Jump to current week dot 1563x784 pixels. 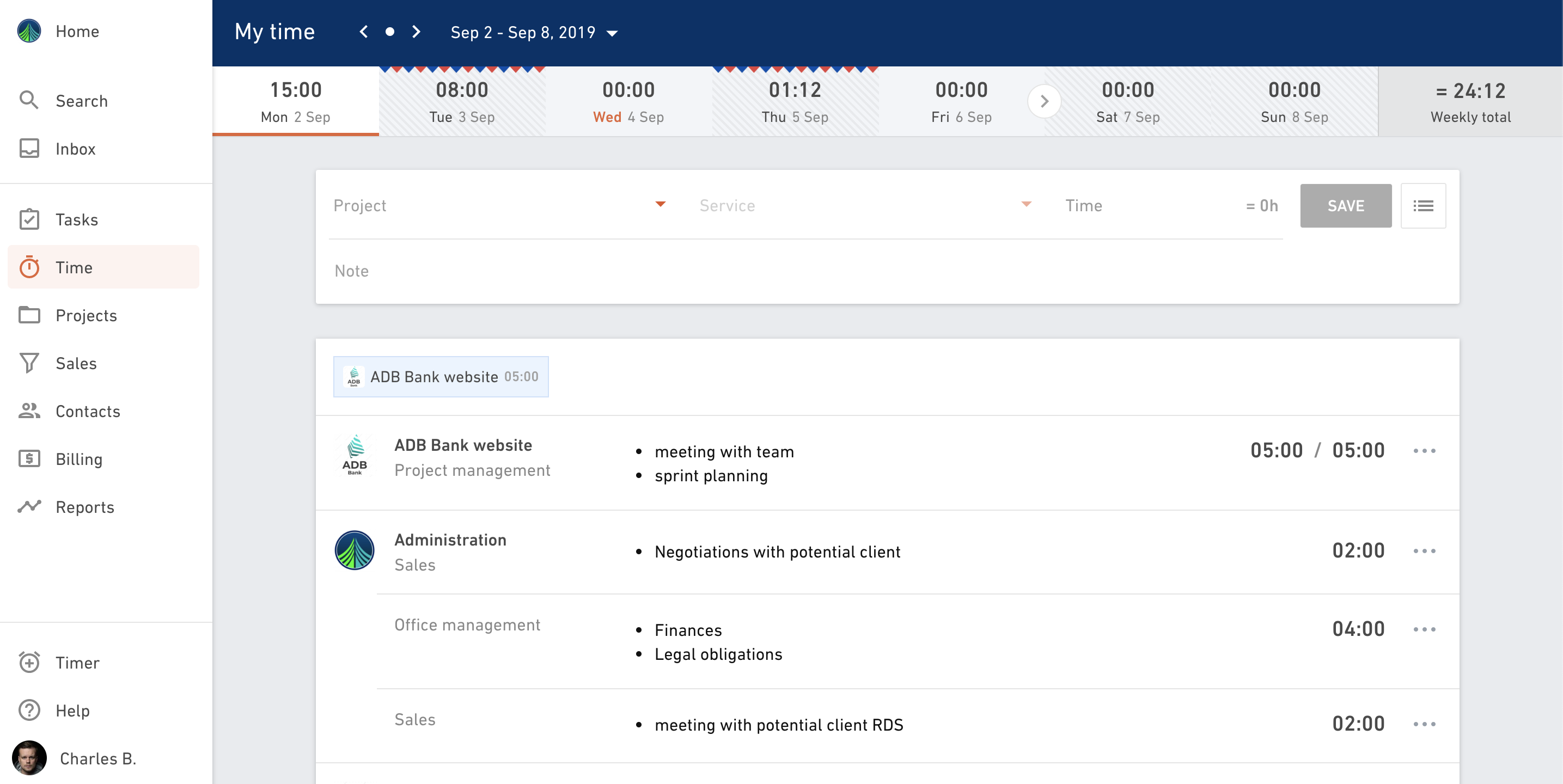389,32
